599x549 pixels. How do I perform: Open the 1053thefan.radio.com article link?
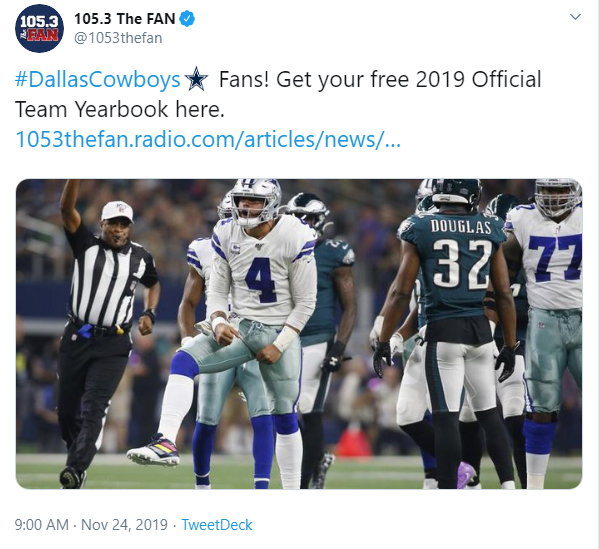tap(208, 139)
